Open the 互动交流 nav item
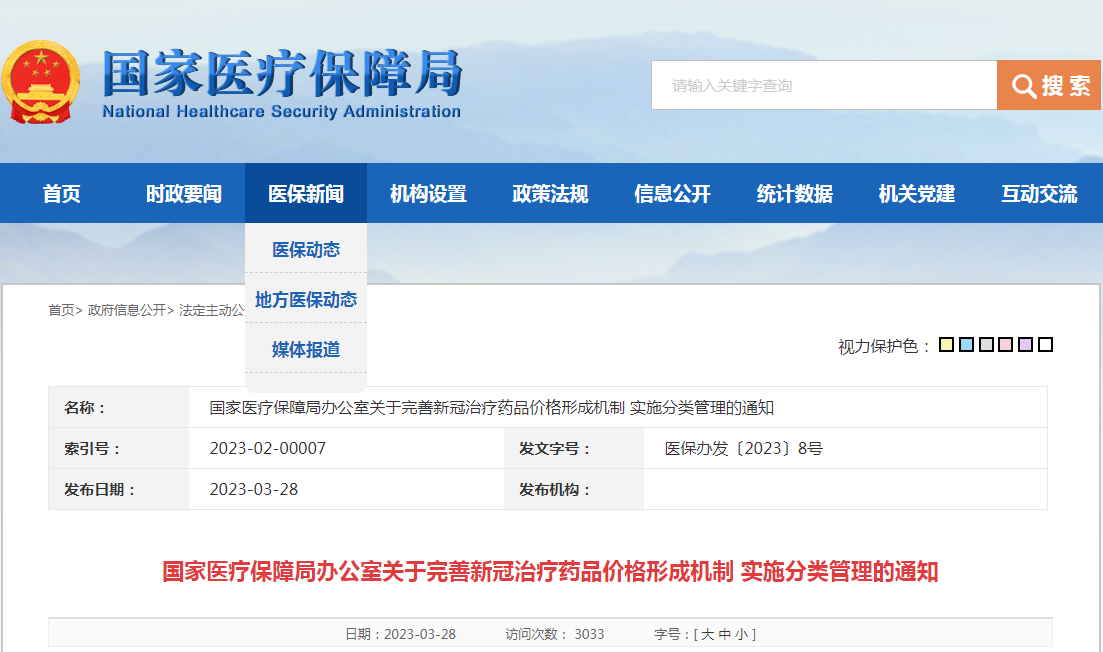1103x652 pixels. (x=1039, y=193)
